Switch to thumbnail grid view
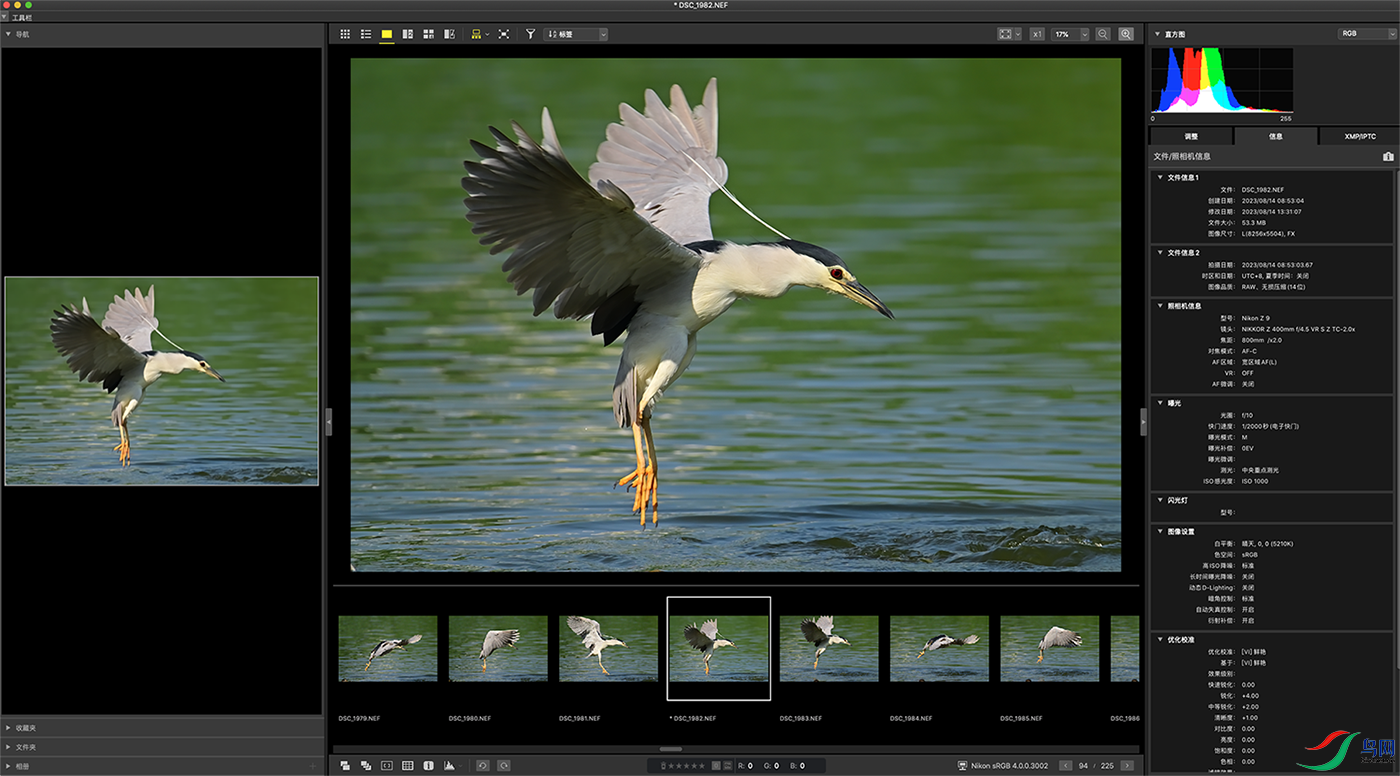 coord(345,34)
